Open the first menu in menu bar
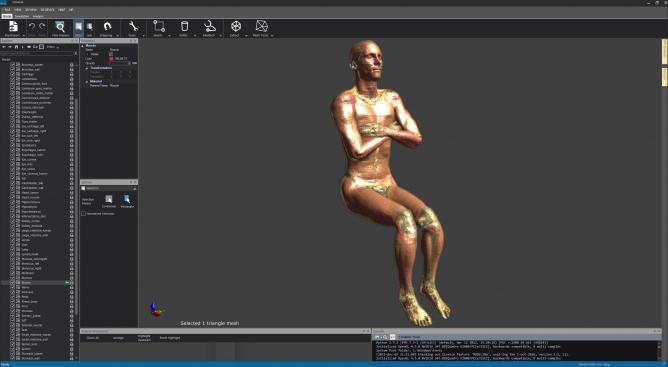 (x=7, y=9)
